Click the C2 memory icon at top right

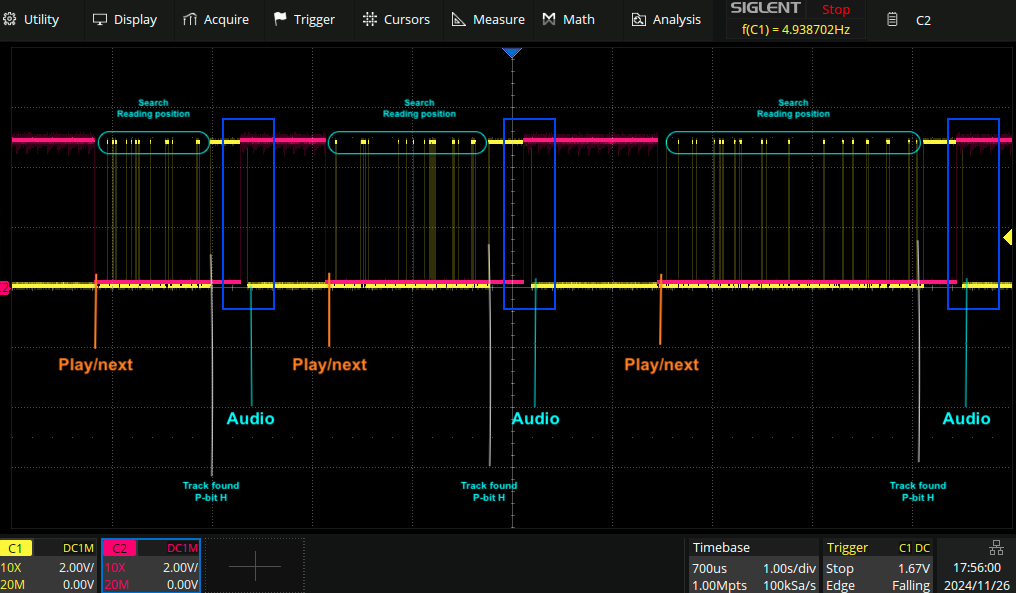coord(892,19)
